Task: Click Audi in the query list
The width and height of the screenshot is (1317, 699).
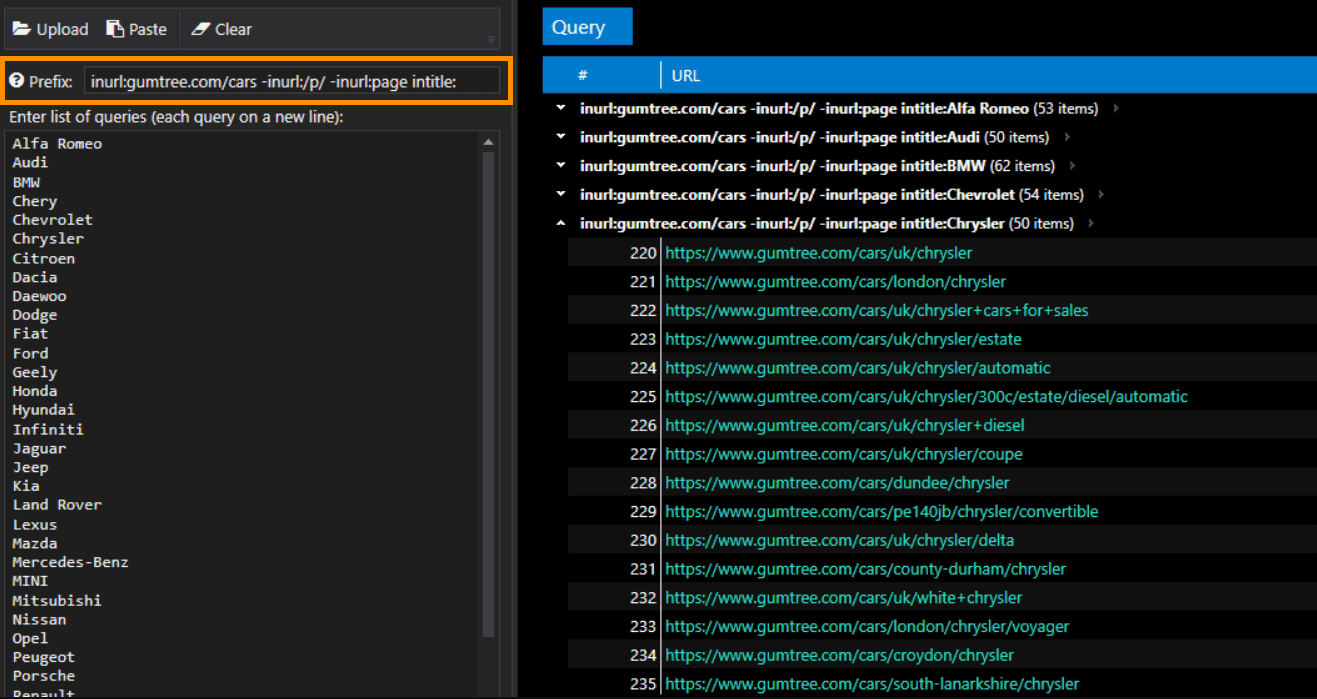Action: pyautogui.click(x=30, y=162)
